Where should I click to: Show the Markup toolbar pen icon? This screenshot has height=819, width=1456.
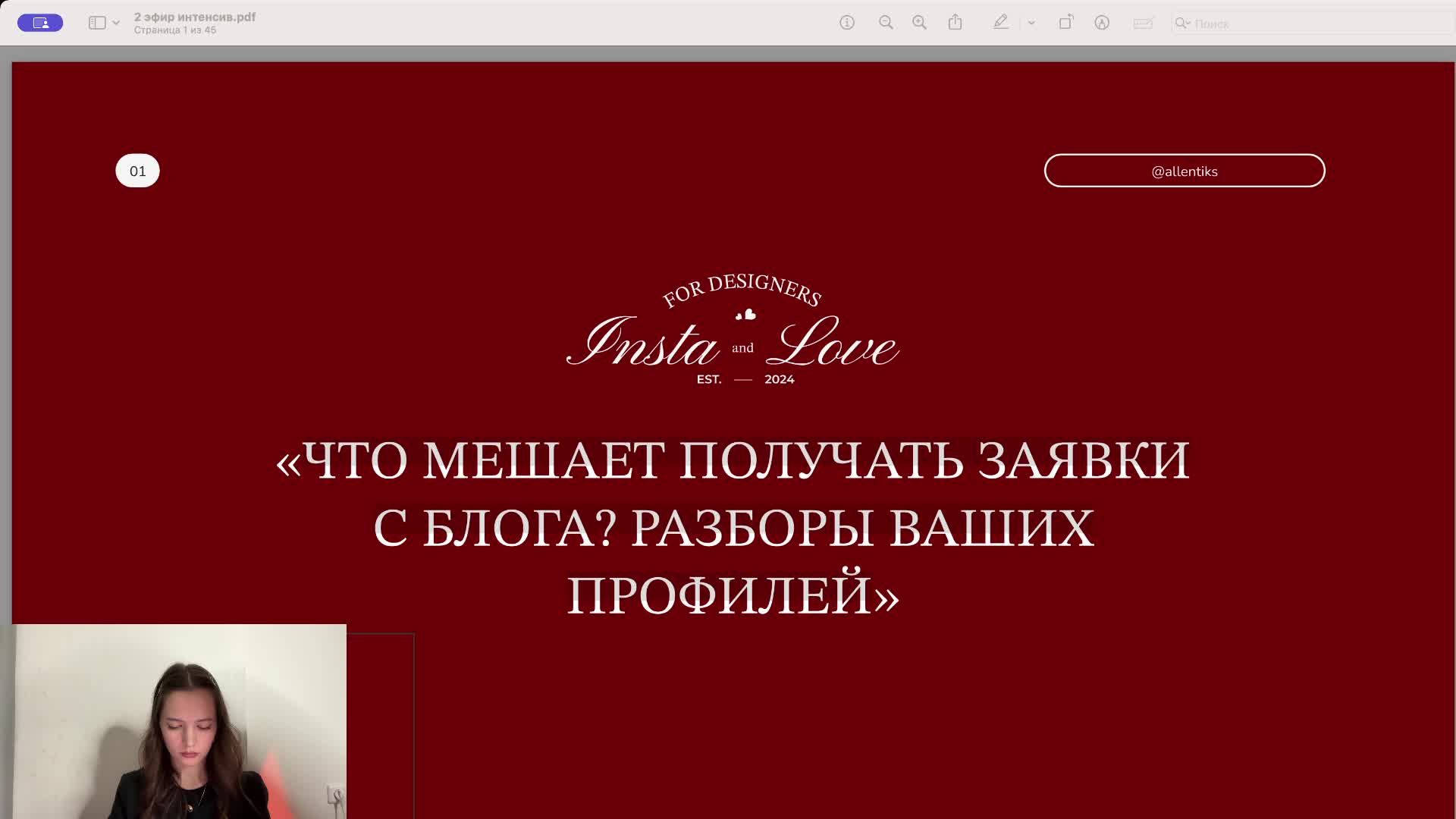click(x=1001, y=23)
